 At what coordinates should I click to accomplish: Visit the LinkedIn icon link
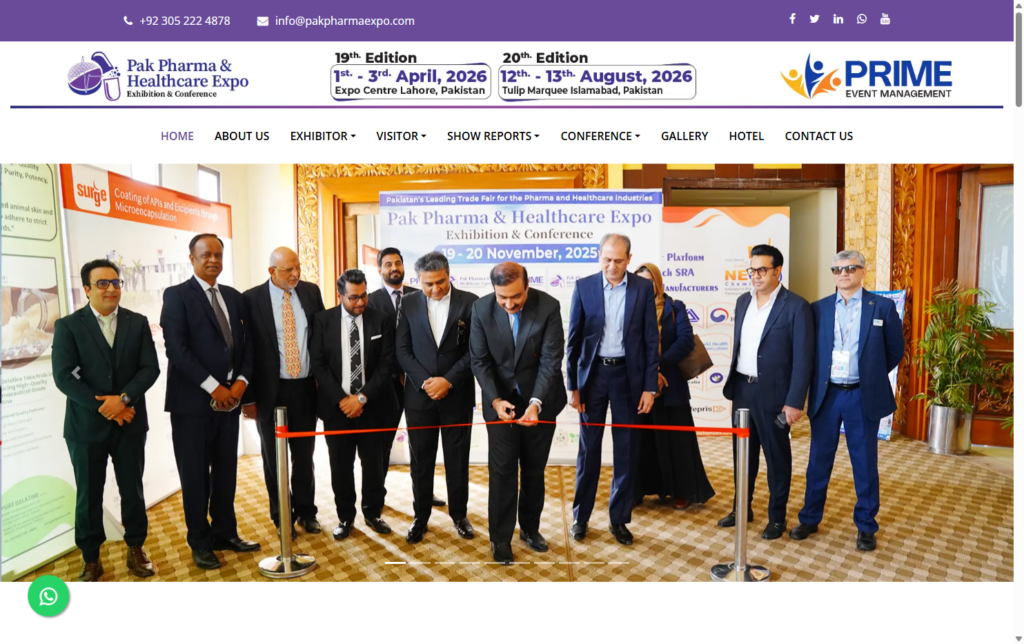pos(838,19)
